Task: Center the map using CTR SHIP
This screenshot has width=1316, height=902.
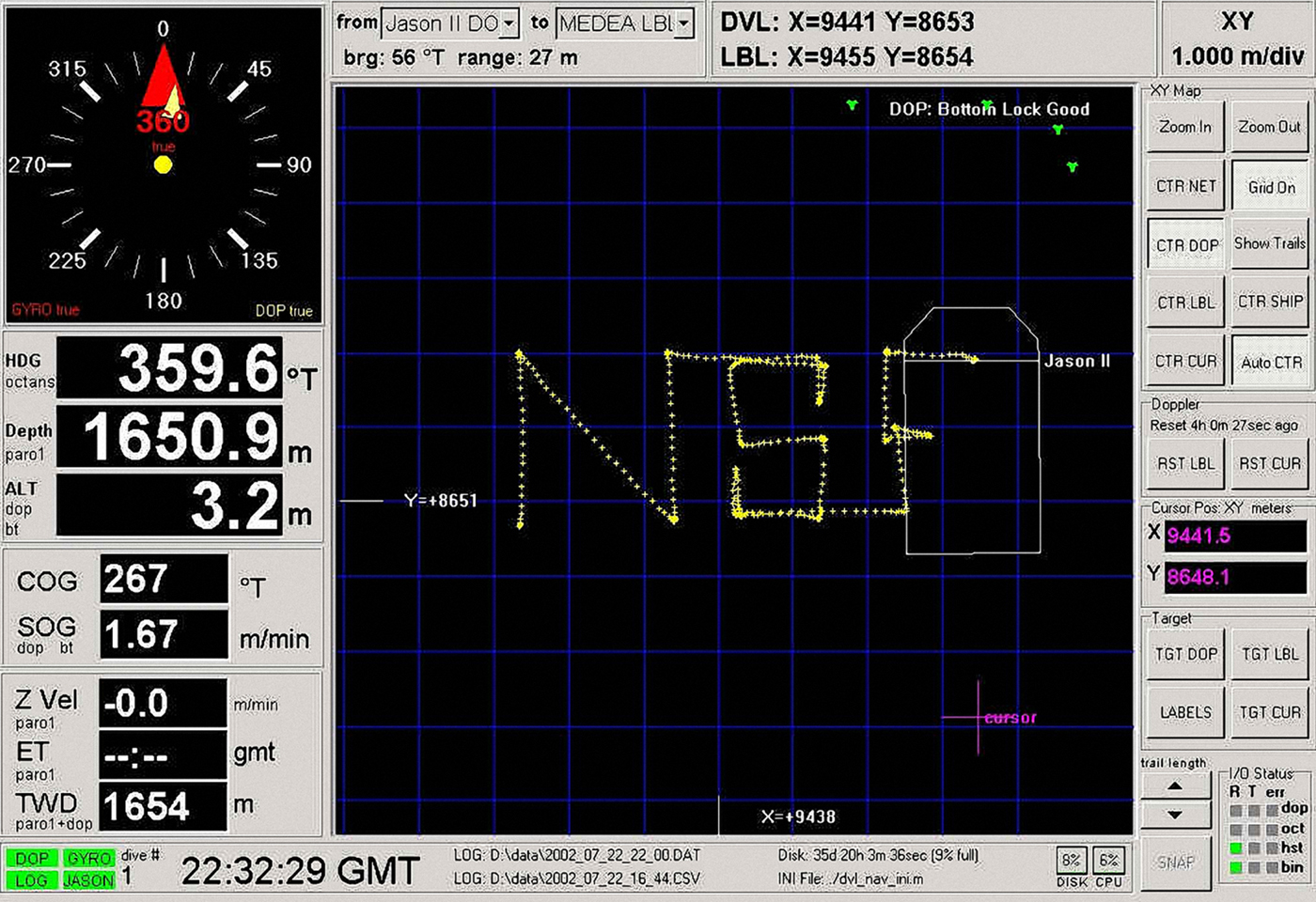Action: 1270,302
